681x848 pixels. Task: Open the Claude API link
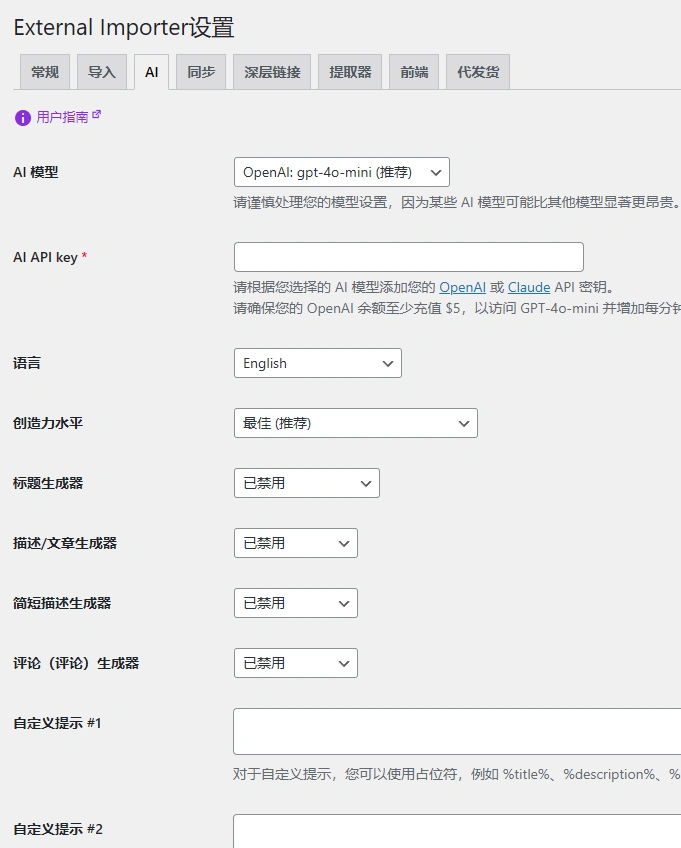pos(528,286)
